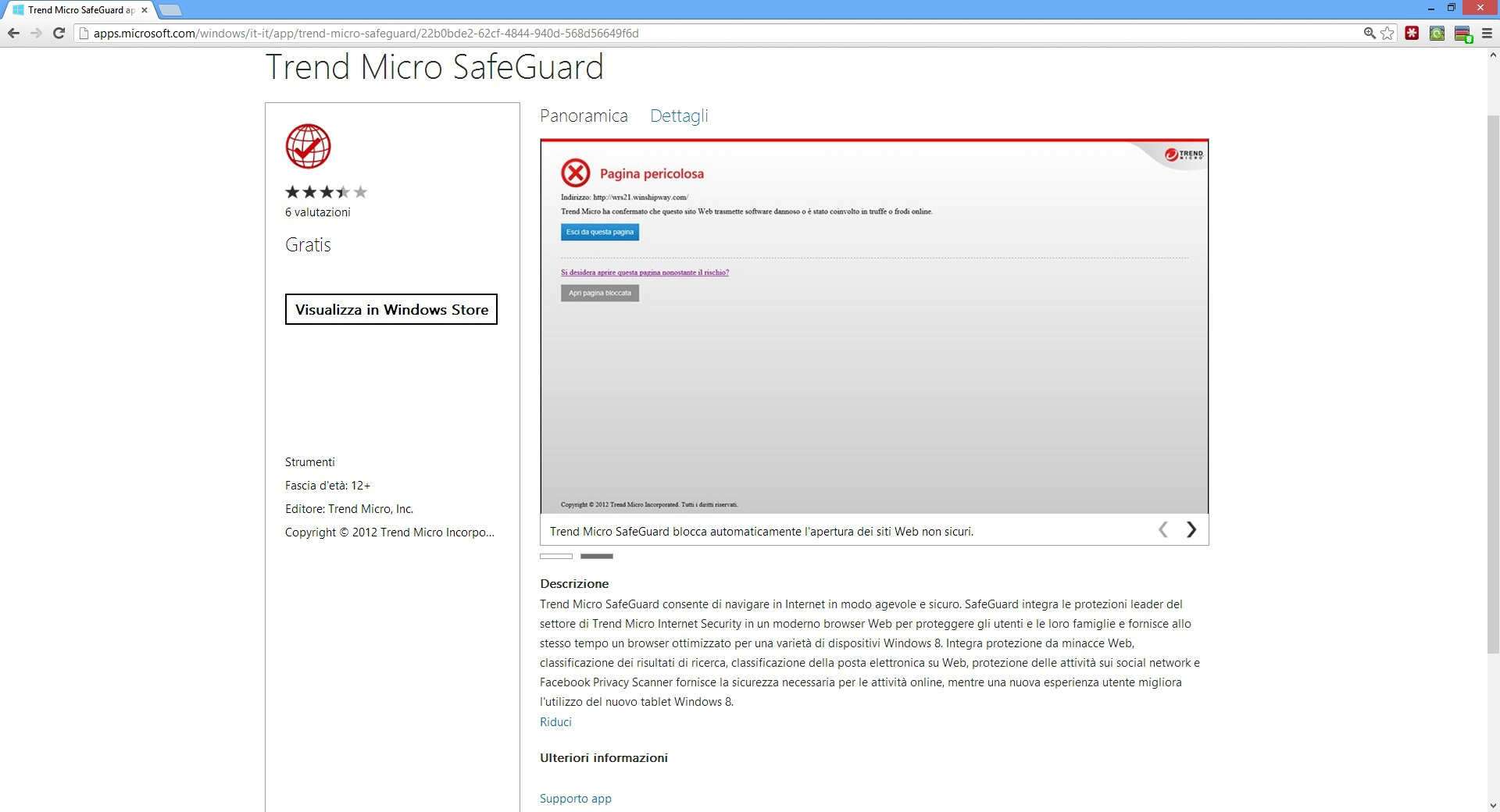The image size is (1500, 812).
Task: Show the next screenshot with right arrow
Action: click(x=1191, y=530)
